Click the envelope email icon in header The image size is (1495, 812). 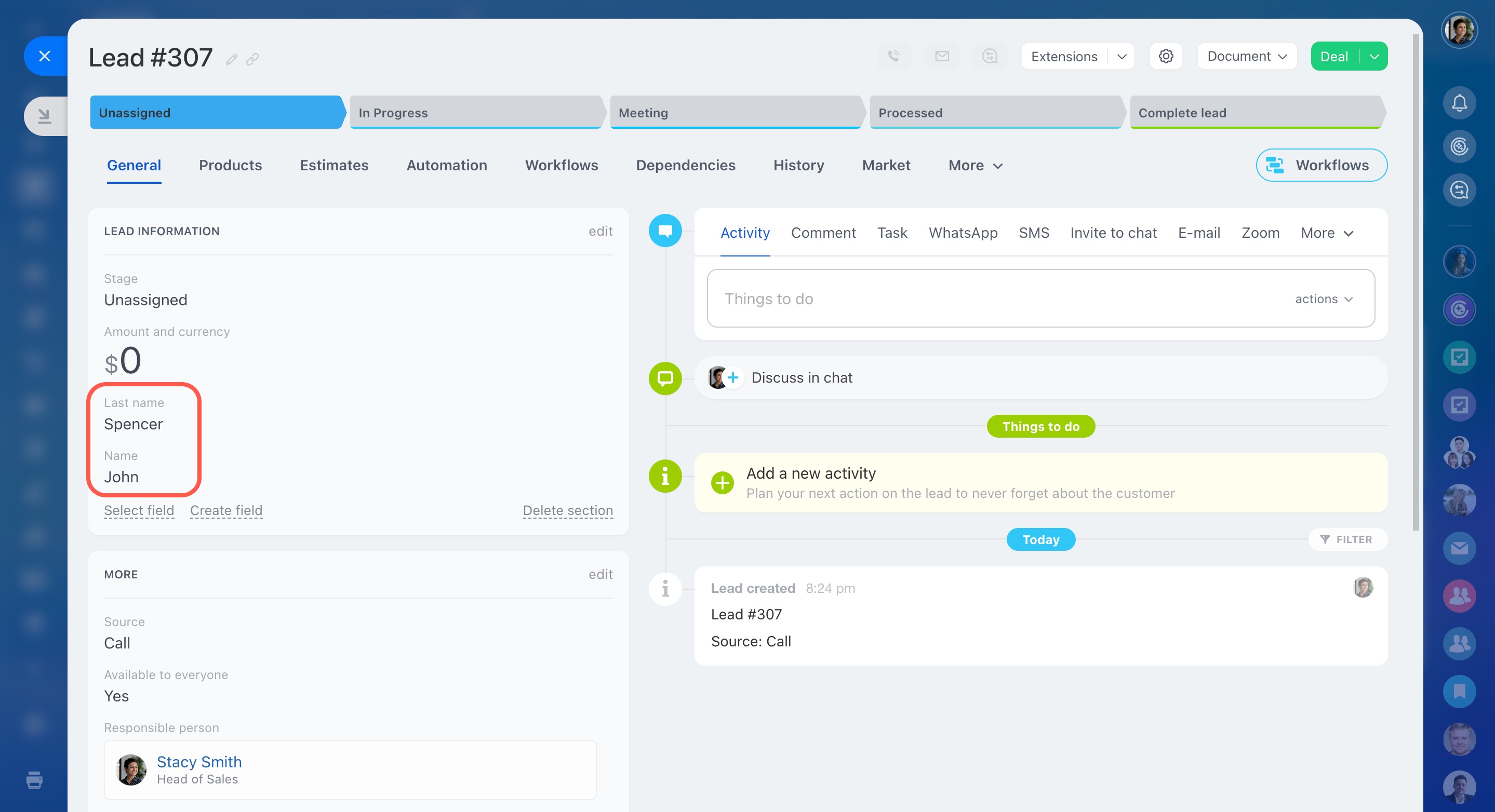[942, 56]
